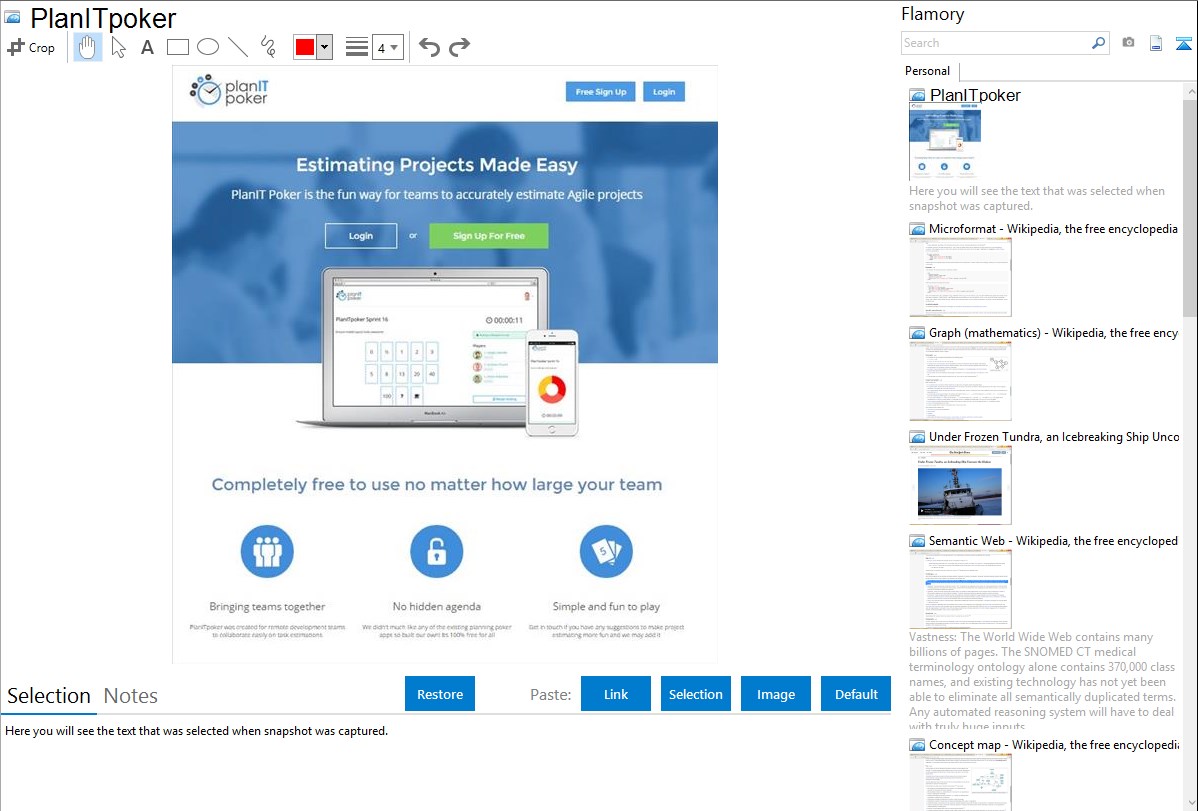Open the color picker dropdown arrow

point(324,47)
